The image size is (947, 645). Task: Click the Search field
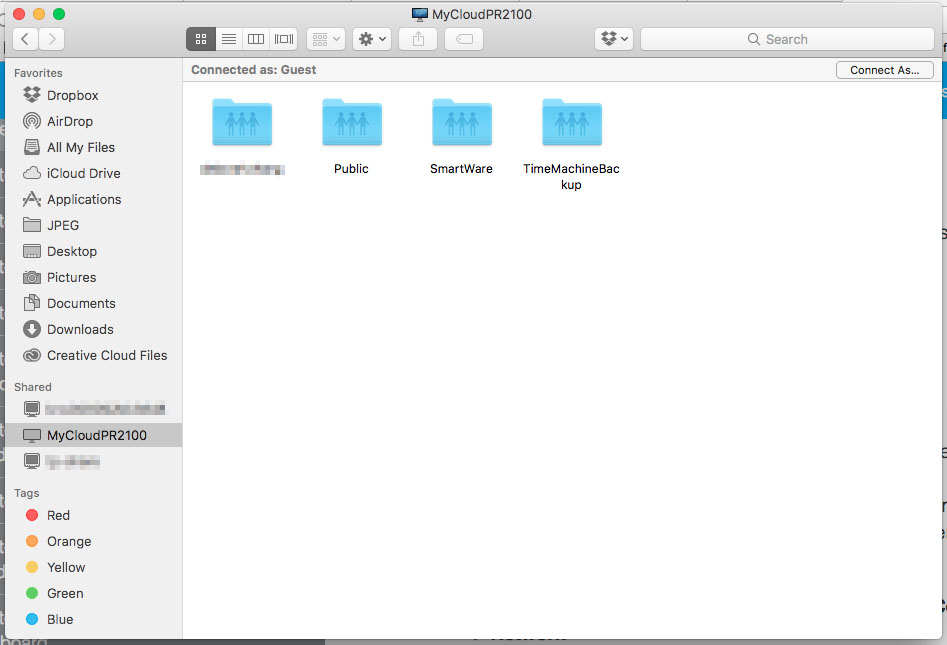[x=788, y=39]
